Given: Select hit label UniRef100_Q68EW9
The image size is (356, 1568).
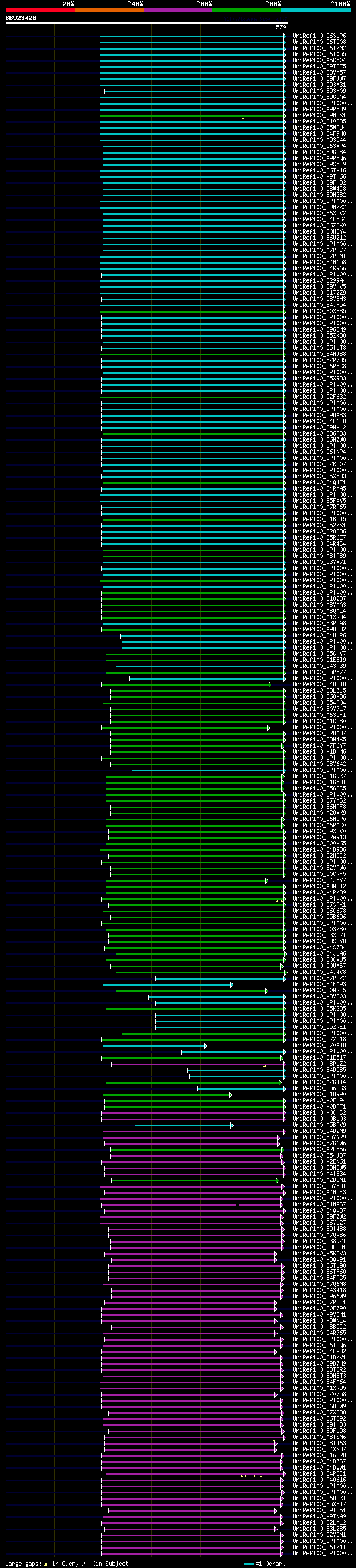Looking at the screenshot, I should tap(319, 1407).
